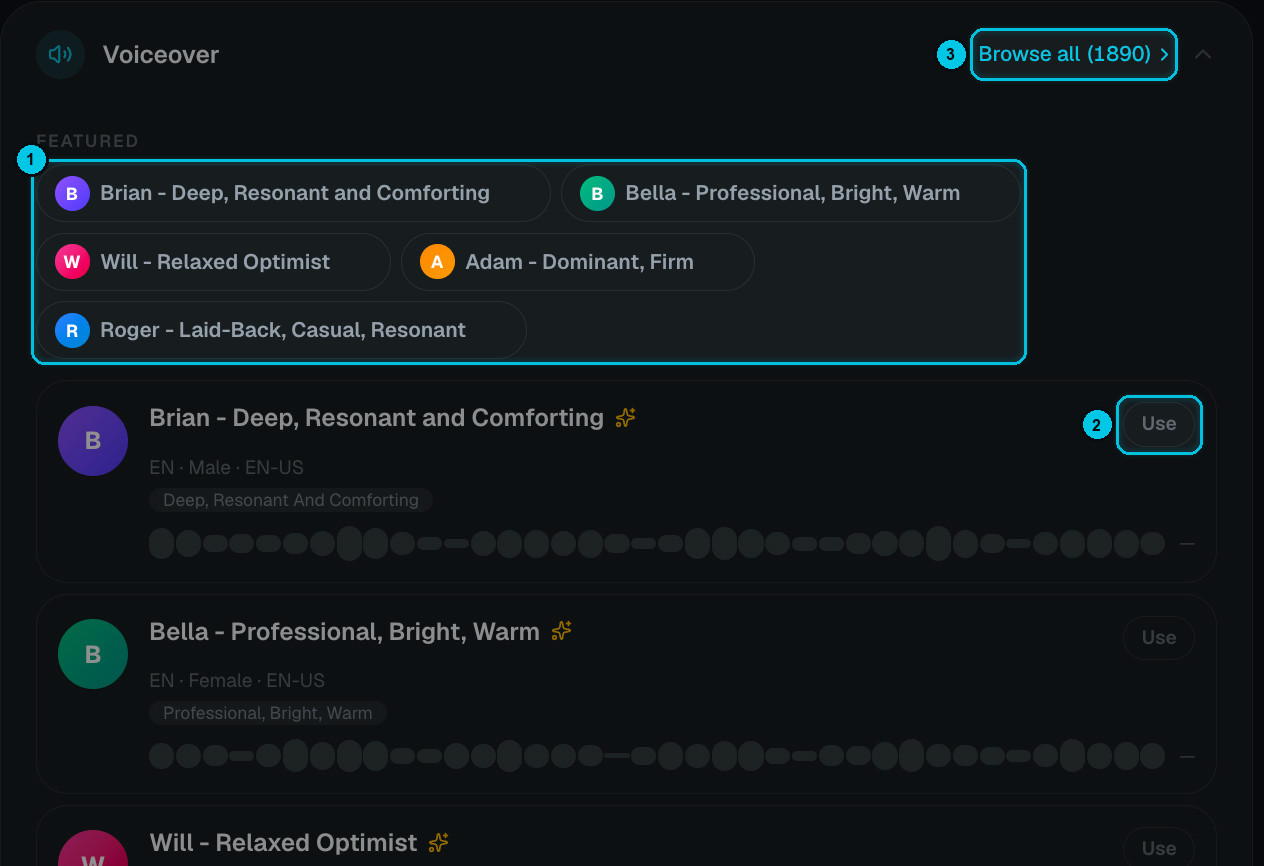Use the Bella voice
Screen dimensions: 1264x866
coord(1159,638)
